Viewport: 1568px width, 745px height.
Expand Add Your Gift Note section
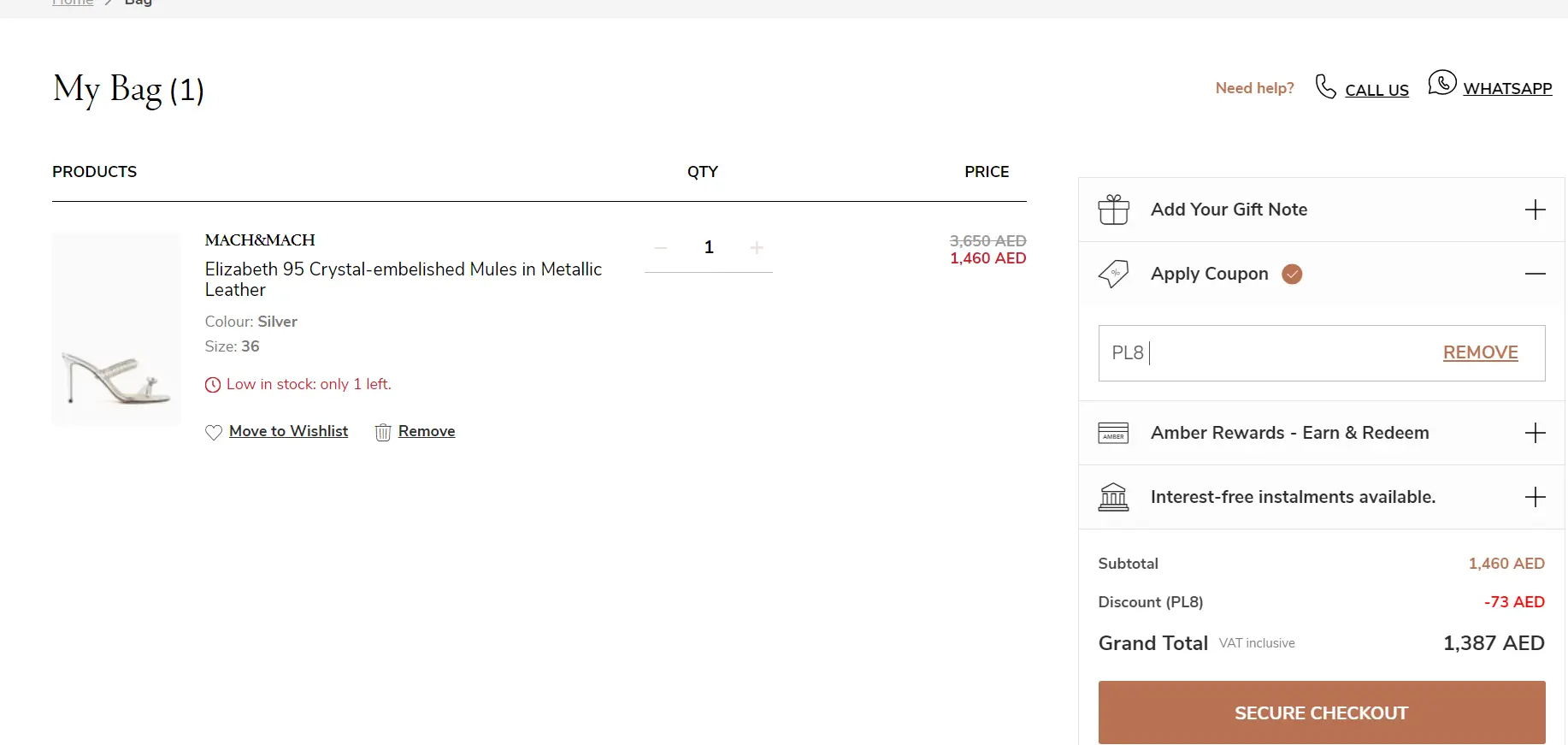pos(1536,210)
